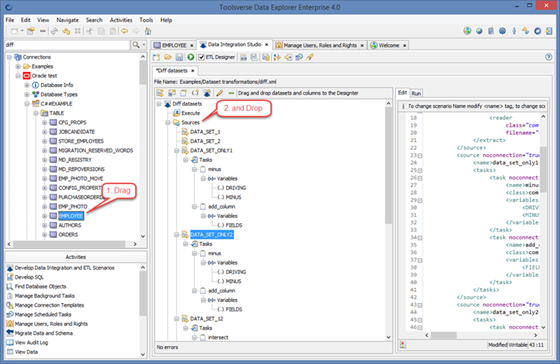
Task: Open Manage Scheduled Tasks activity
Action: point(43,314)
